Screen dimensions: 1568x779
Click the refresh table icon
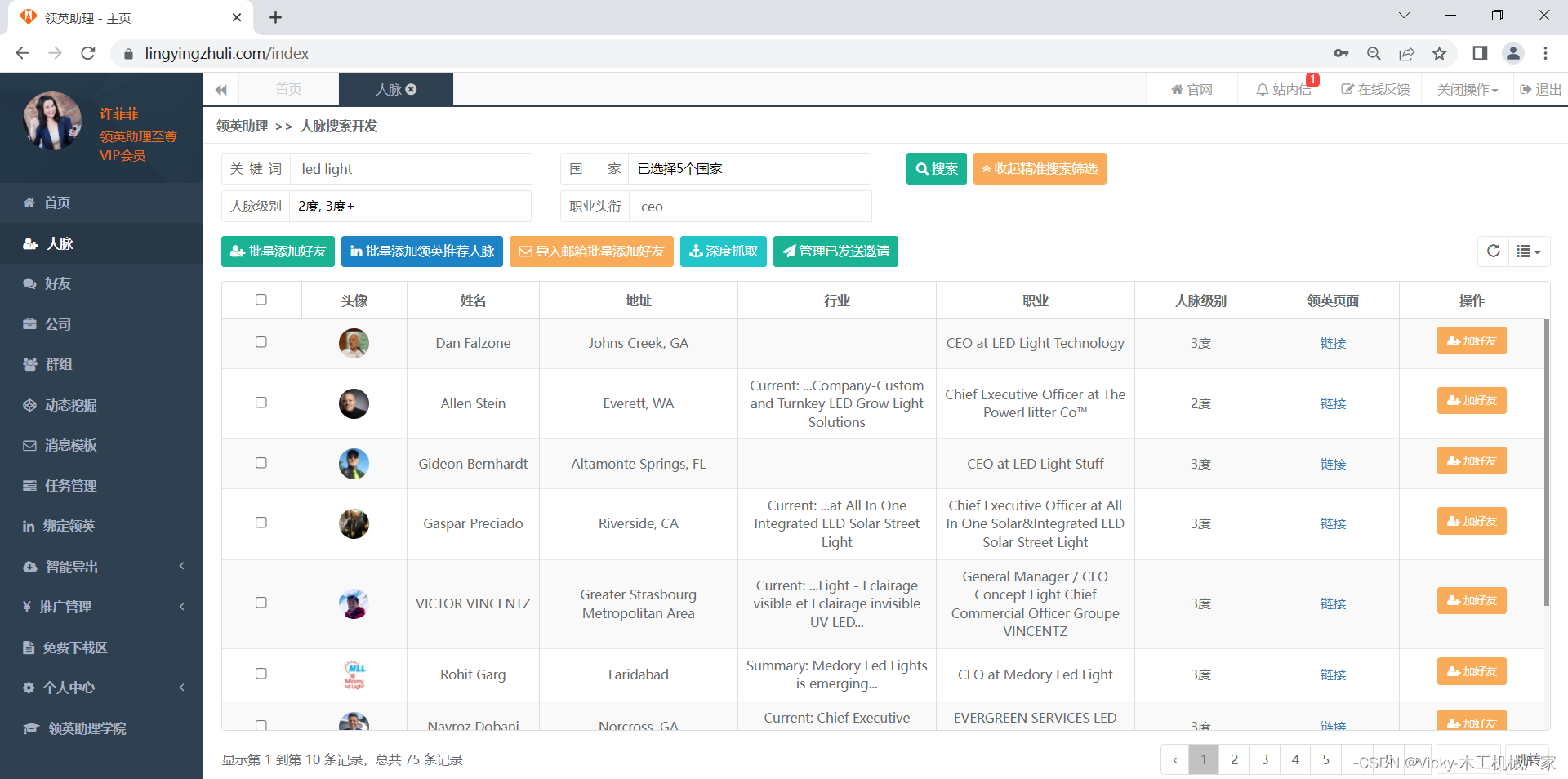[x=1493, y=252]
